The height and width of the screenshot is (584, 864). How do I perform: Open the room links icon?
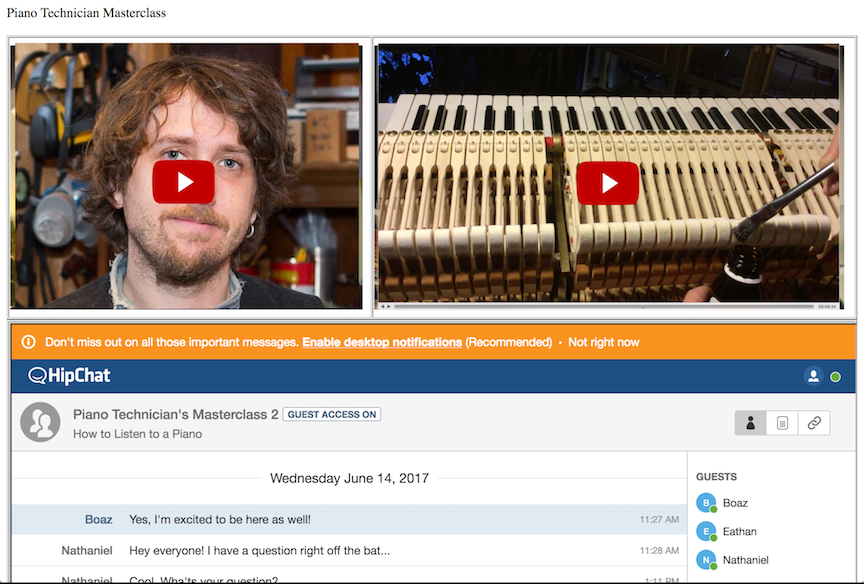(x=814, y=423)
